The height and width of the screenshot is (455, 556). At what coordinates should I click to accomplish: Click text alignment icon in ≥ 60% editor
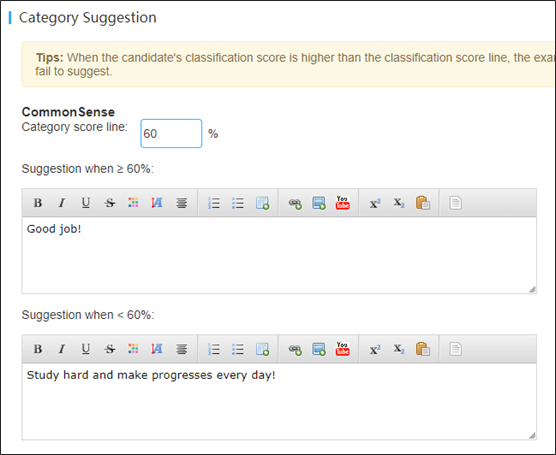coord(182,203)
